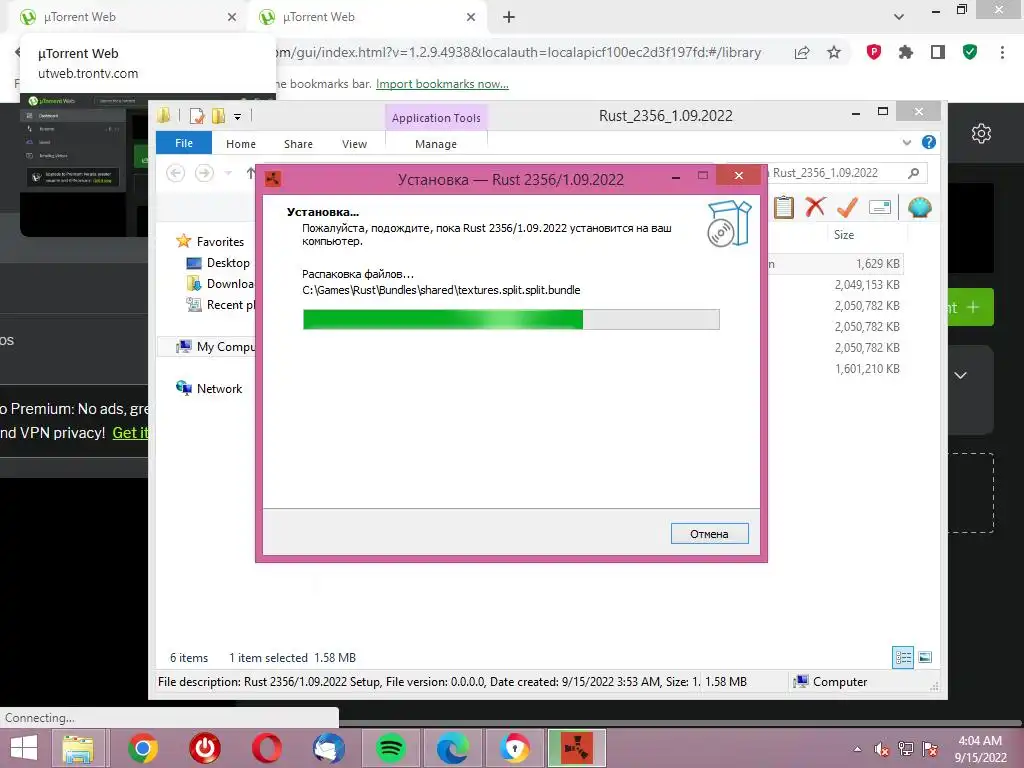Open Spotify from taskbar

[390, 748]
